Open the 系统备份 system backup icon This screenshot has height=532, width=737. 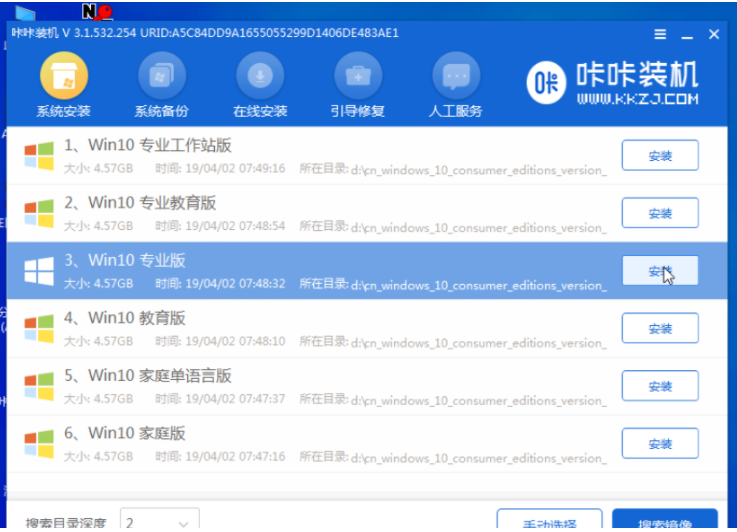coord(162,76)
